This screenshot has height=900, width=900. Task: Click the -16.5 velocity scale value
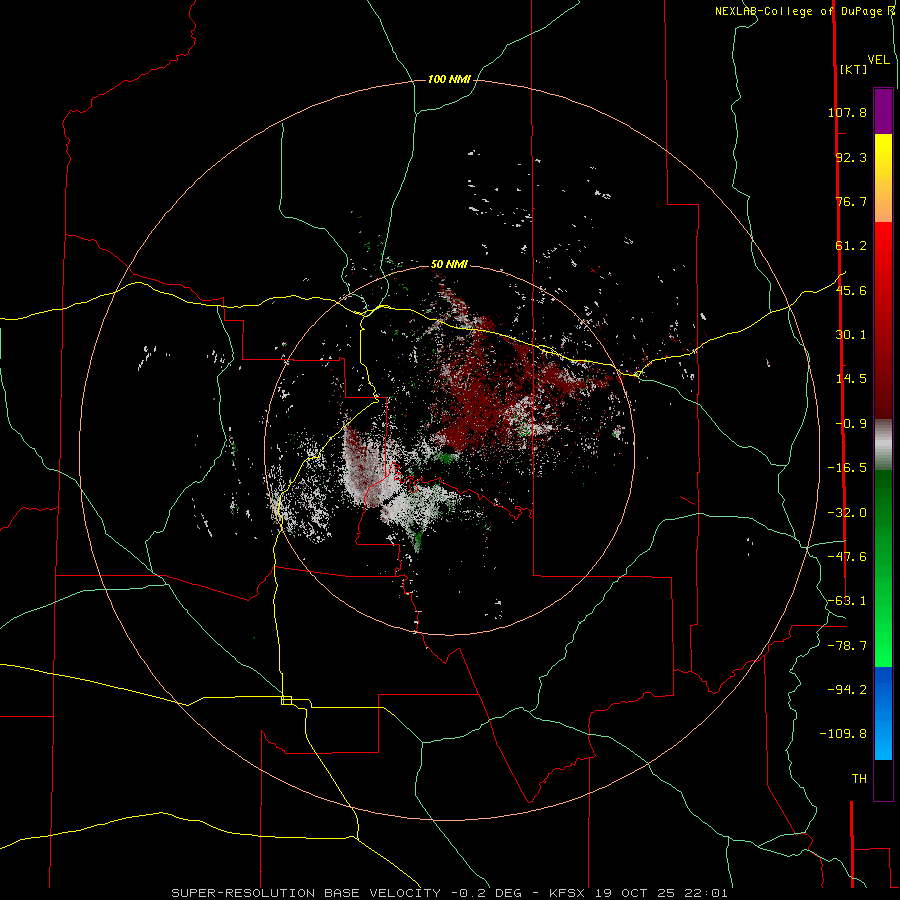847,468
